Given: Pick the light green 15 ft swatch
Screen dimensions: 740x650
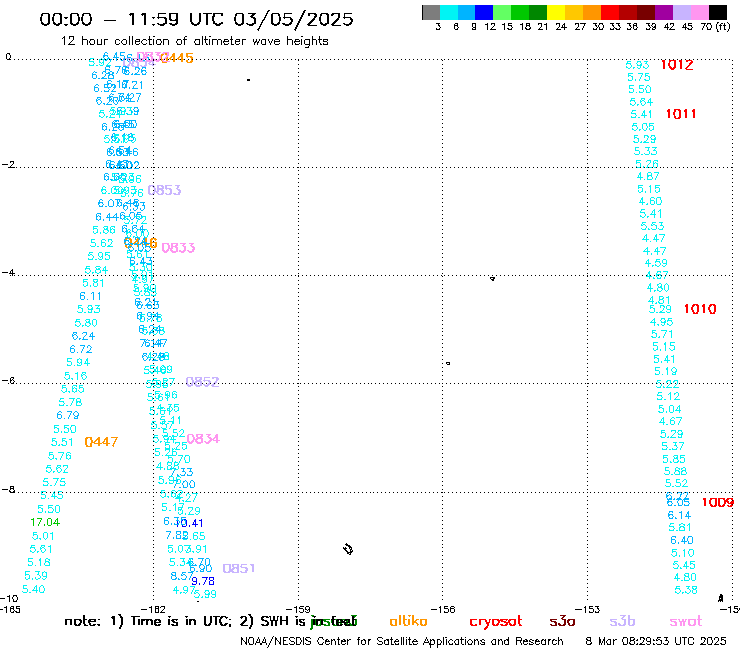Looking at the screenshot, I should [x=502, y=12].
